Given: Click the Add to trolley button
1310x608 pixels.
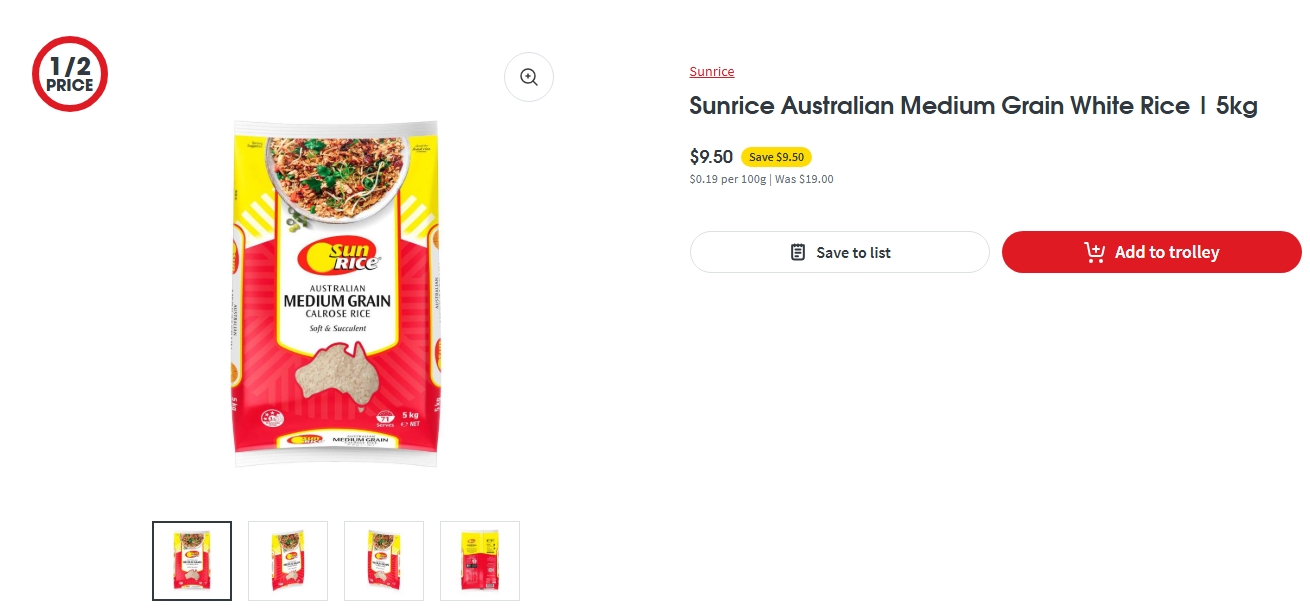Looking at the screenshot, I should click(x=1151, y=252).
